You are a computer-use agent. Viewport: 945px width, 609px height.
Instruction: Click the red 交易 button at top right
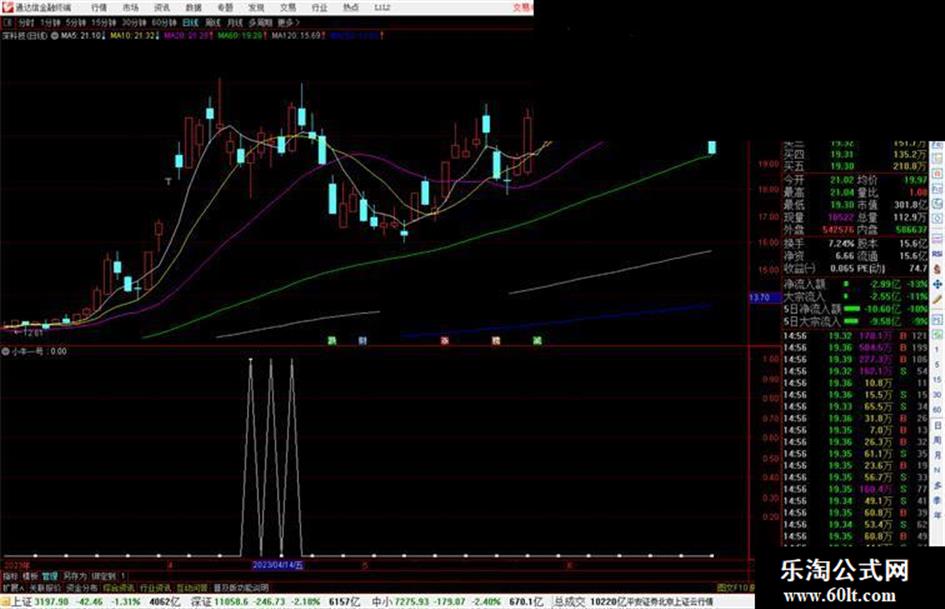pyautogui.click(x=523, y=7)
